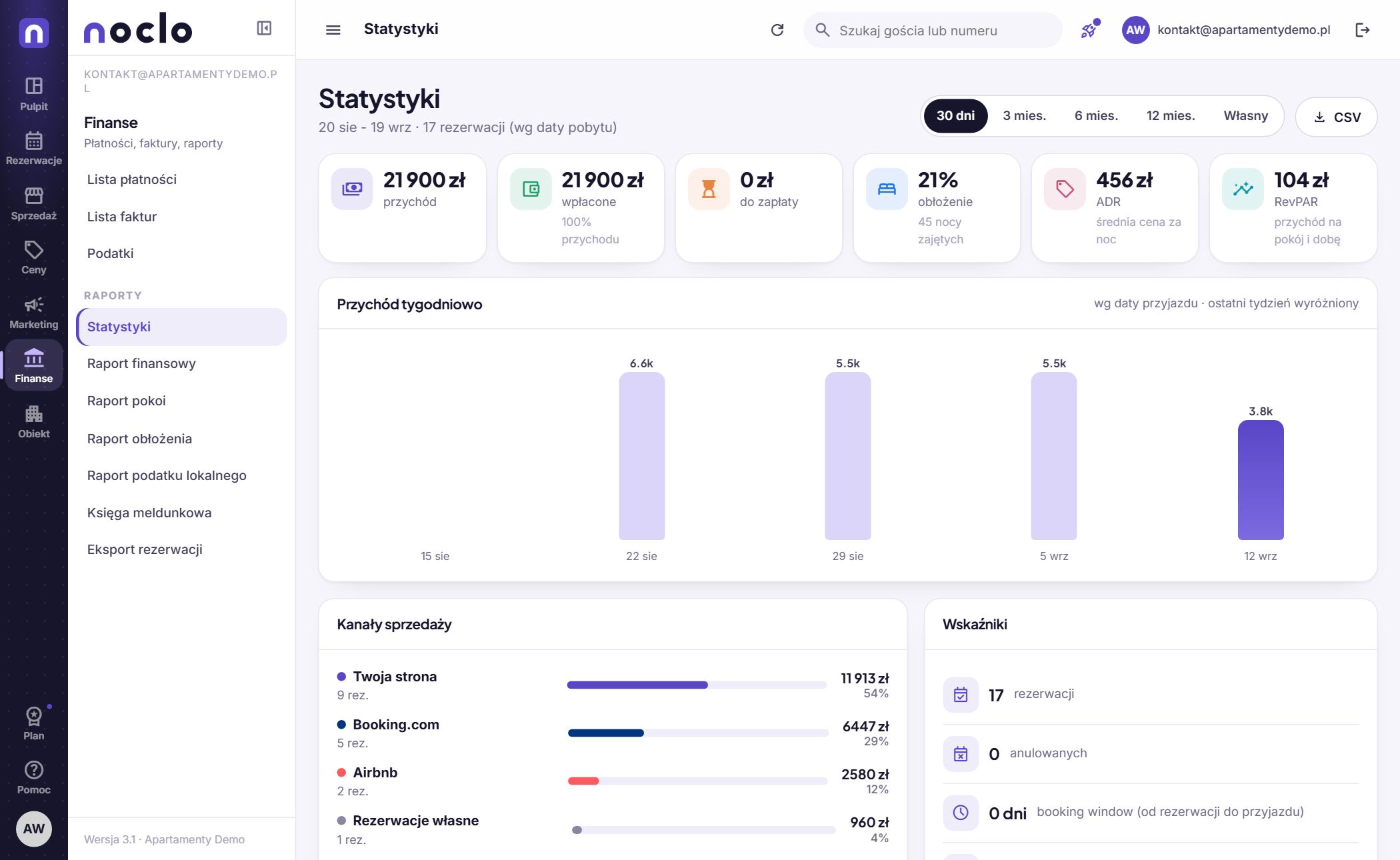Focus the Szukaj gościa search field

[x=932, y=30]
